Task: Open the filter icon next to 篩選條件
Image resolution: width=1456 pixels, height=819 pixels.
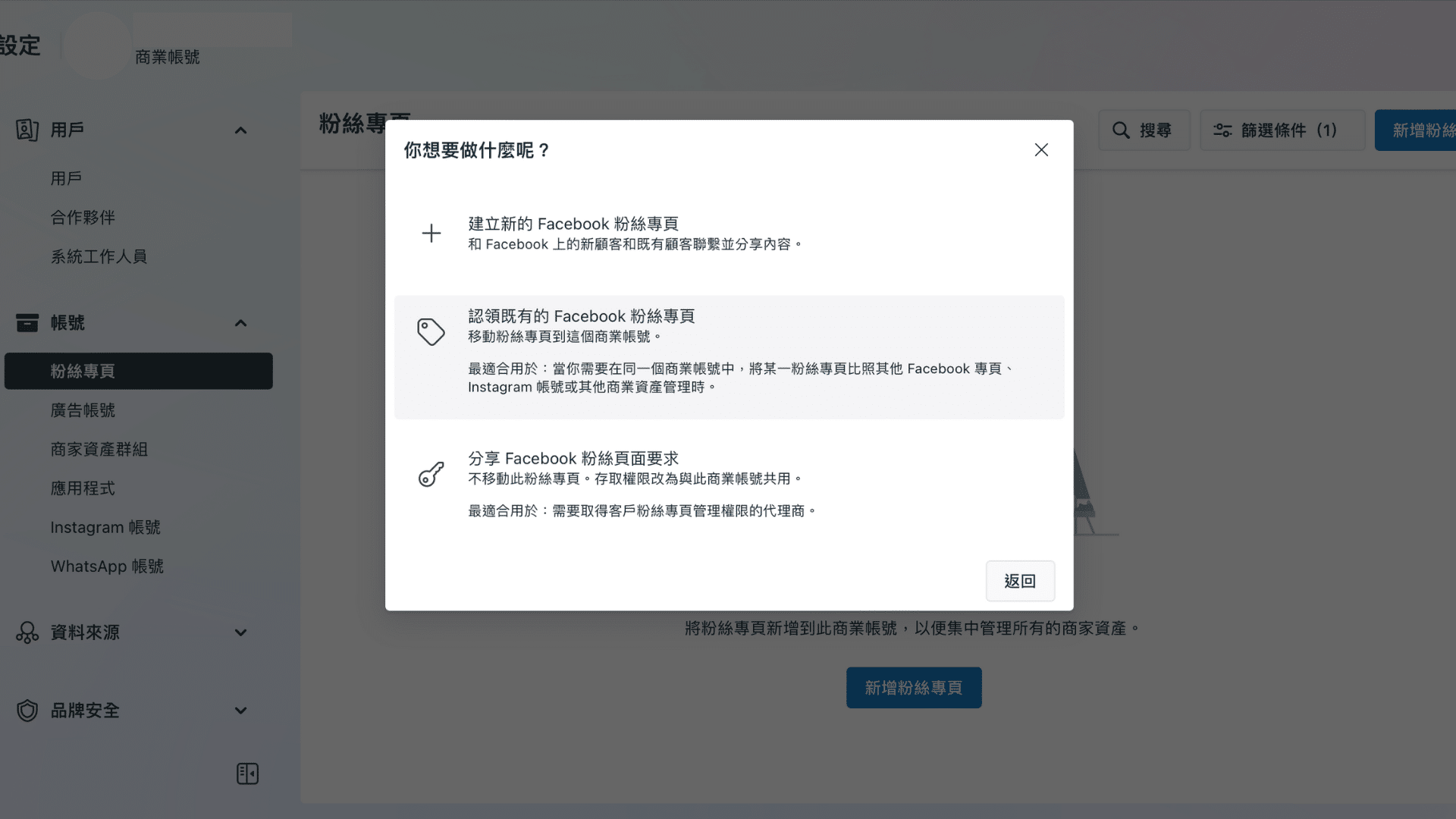Action: (1222, 130)
